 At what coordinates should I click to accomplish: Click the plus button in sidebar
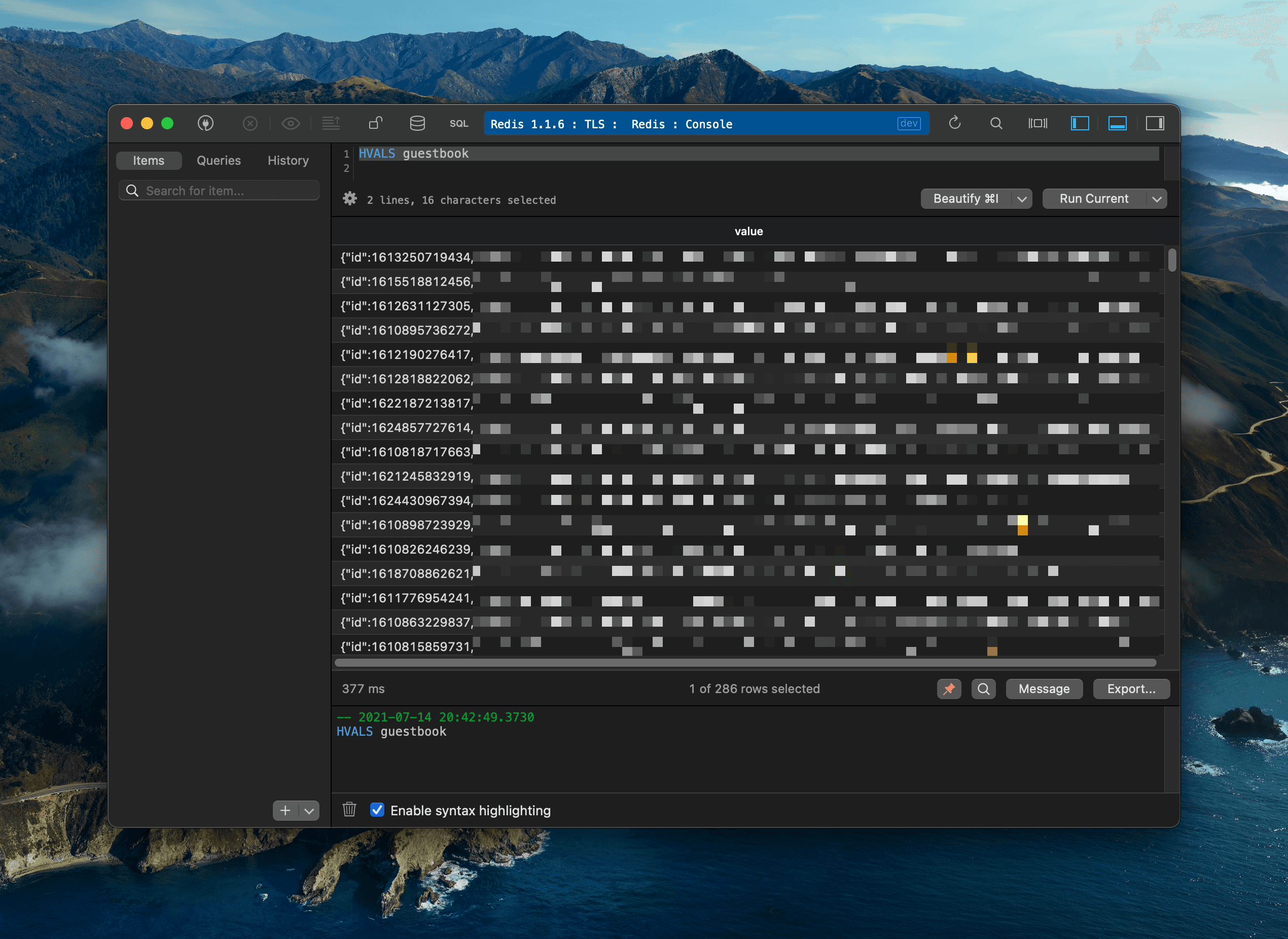(285, 811)
